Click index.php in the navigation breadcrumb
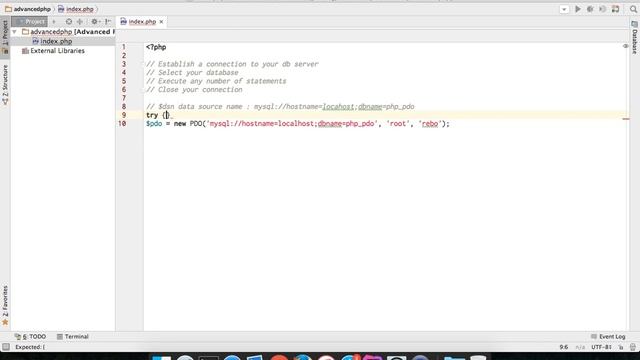Viewport: 640px width, 360px height. tap(80, 9)
